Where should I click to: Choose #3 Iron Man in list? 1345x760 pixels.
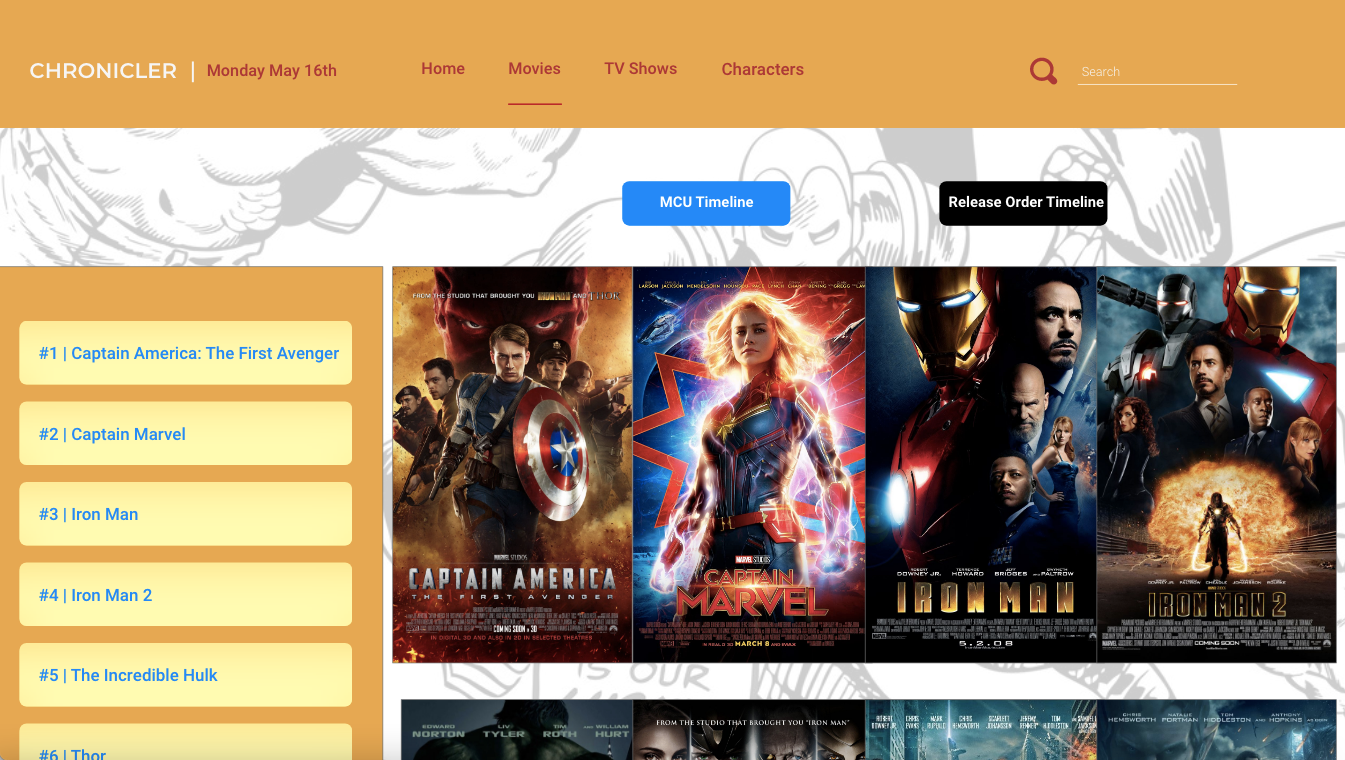tap(186, 514)
